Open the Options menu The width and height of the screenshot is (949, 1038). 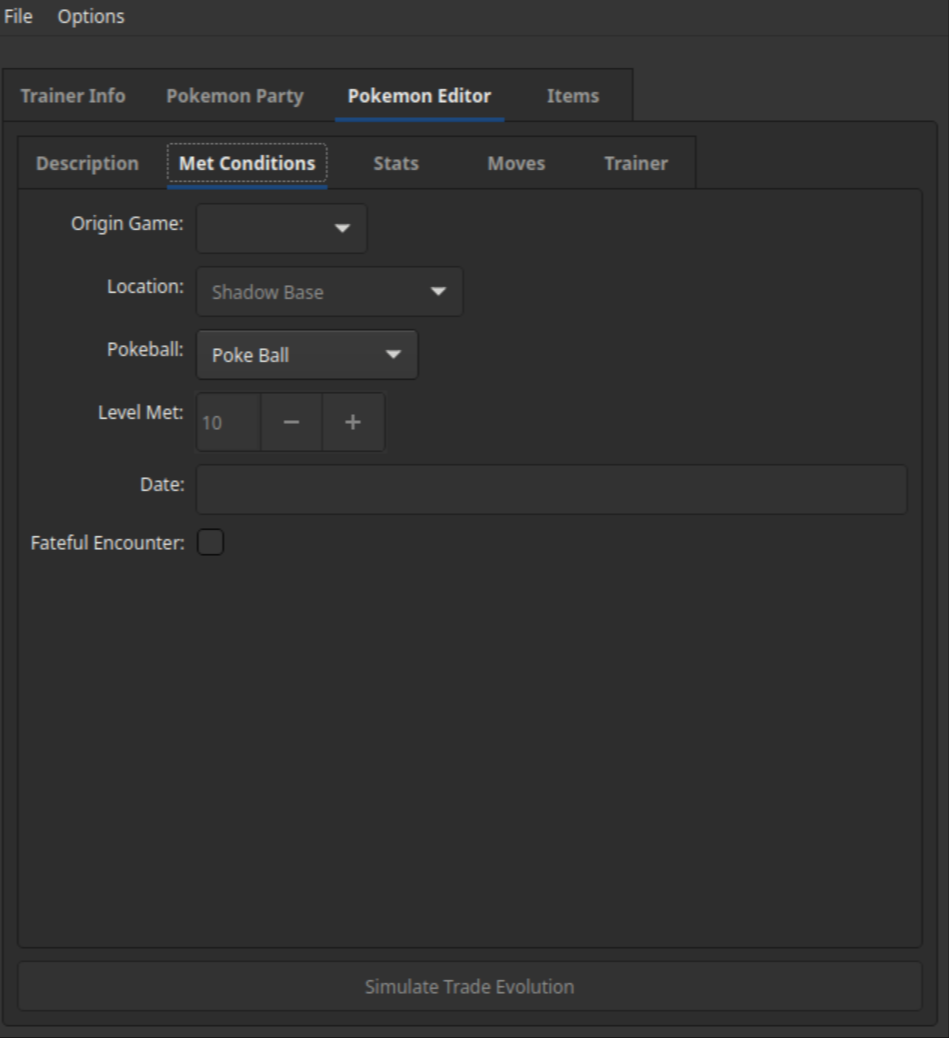coord(91,17)
